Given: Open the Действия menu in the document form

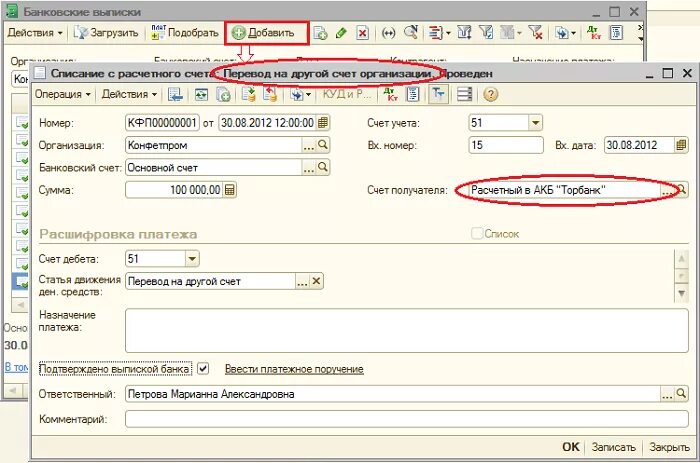Looking at the screenshot, I should 129,94.
